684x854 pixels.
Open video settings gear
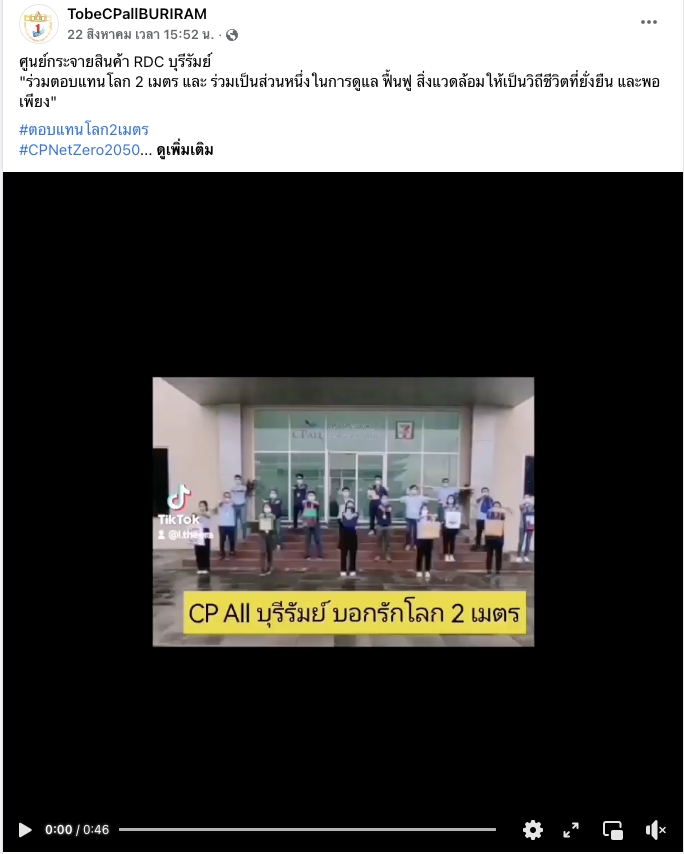(x=533, y=829)
